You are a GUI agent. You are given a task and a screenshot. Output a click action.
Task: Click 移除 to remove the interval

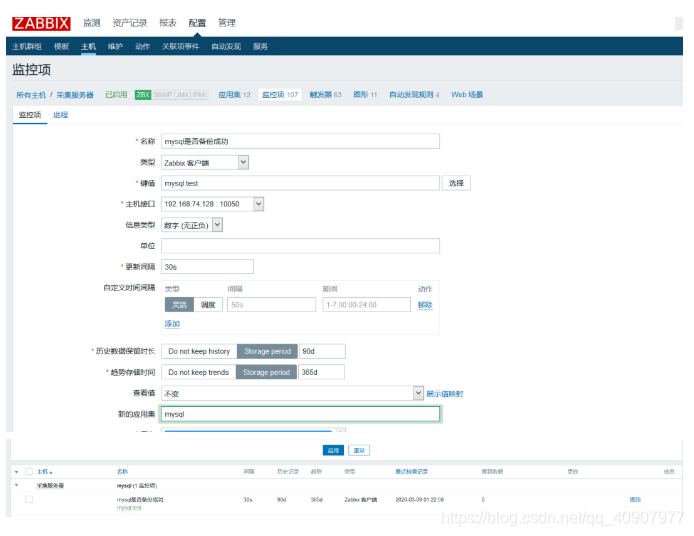pos(425,305)
